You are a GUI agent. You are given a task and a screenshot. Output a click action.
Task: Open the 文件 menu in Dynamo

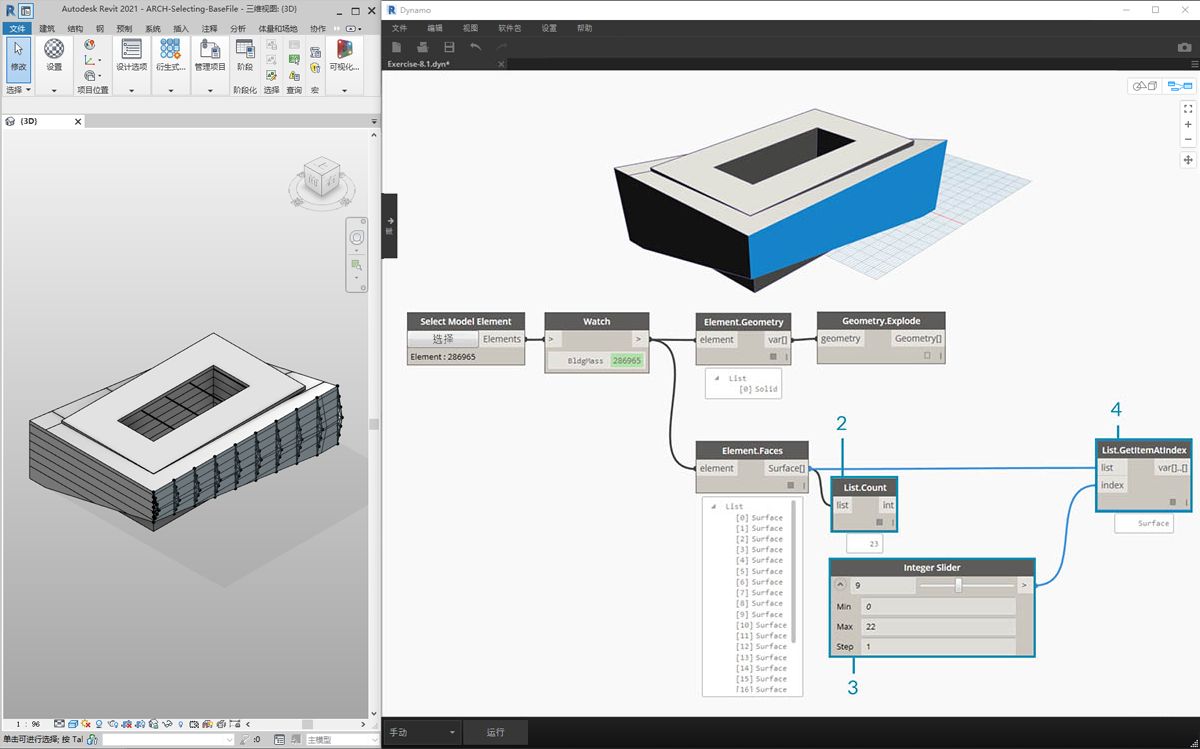coord(399,28)
